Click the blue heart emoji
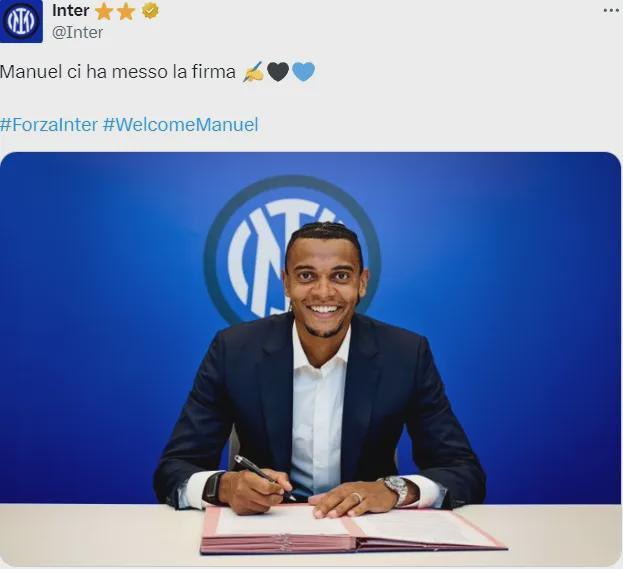Screen dimensions: 623x569 [x=304, y=72]
